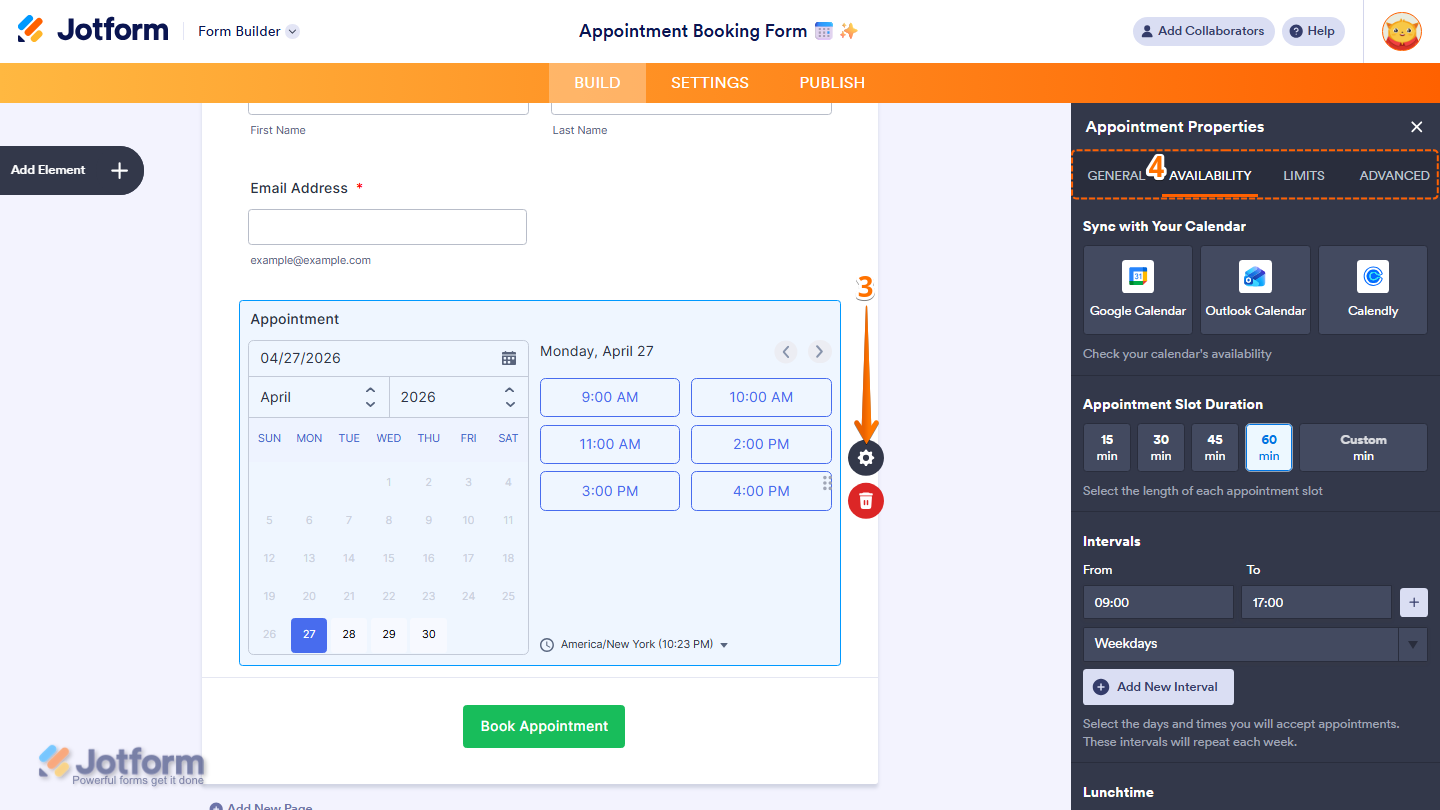This screenshot has width=1440, height=810.
Task: Open the America/New York timezone dropdown
Action: point(724,644)
